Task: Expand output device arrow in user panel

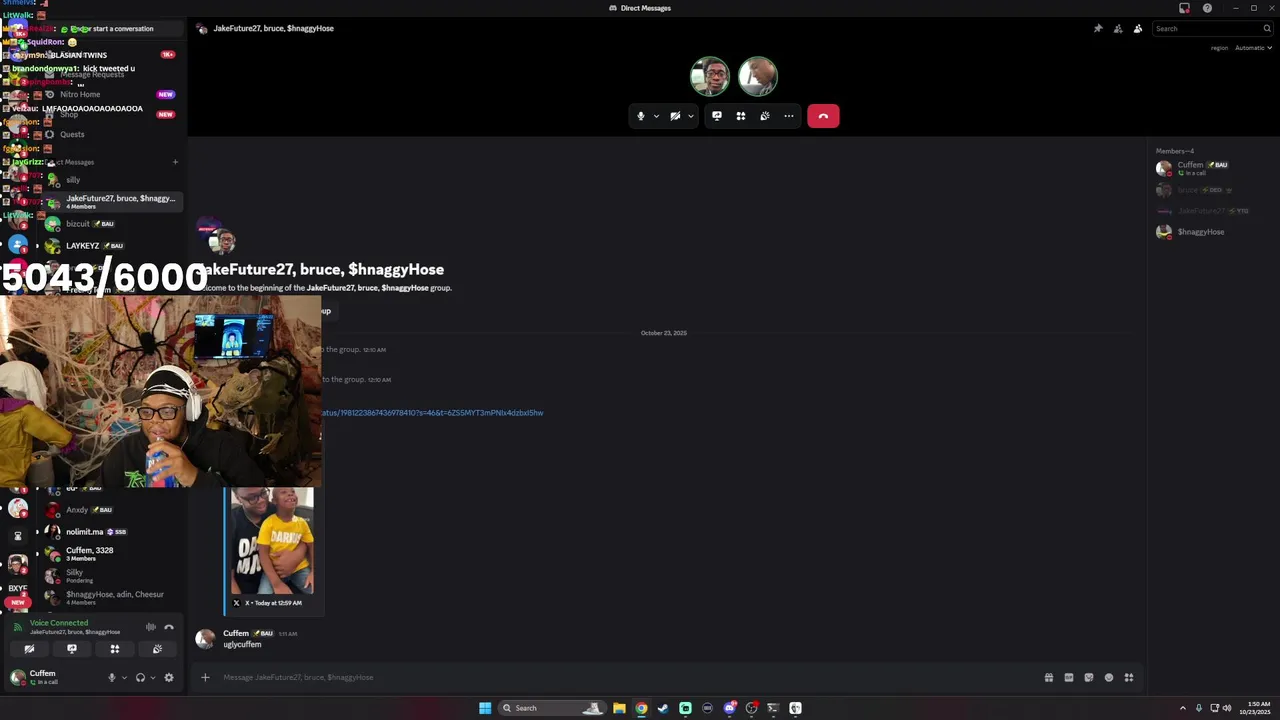Action: click(152, 677)
